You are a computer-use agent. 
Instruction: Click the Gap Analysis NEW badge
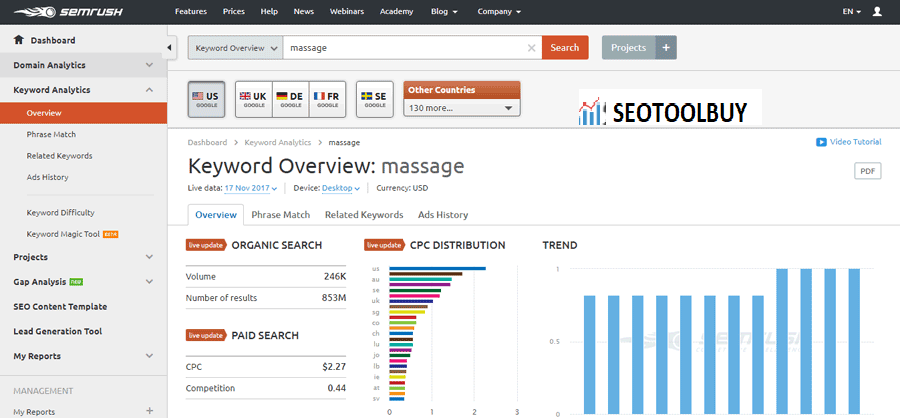click(77, 282)
